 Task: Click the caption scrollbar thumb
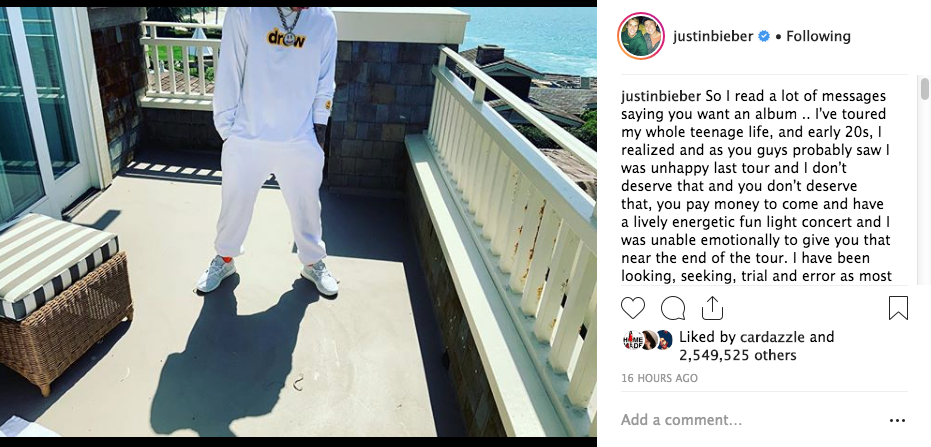pyautogui.click(x=924, y=88)
